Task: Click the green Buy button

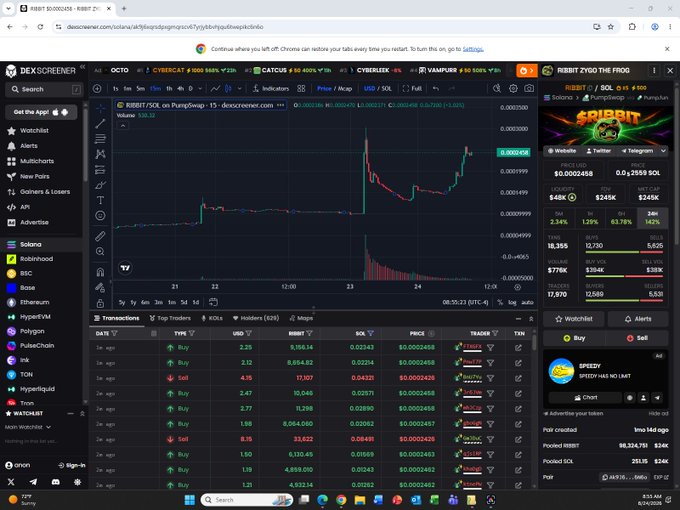Action: point(574,338)
